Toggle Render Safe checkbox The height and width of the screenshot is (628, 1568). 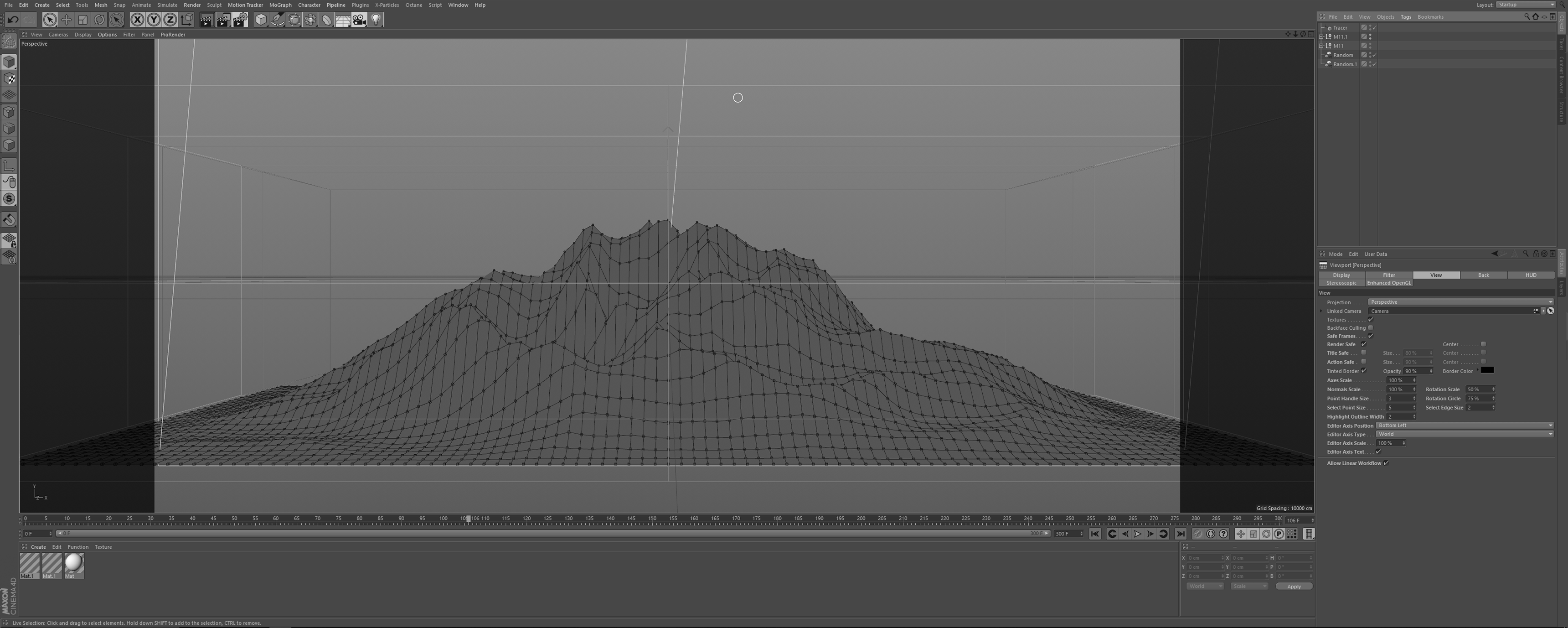pyautogui.click(x=1363, y=344)
